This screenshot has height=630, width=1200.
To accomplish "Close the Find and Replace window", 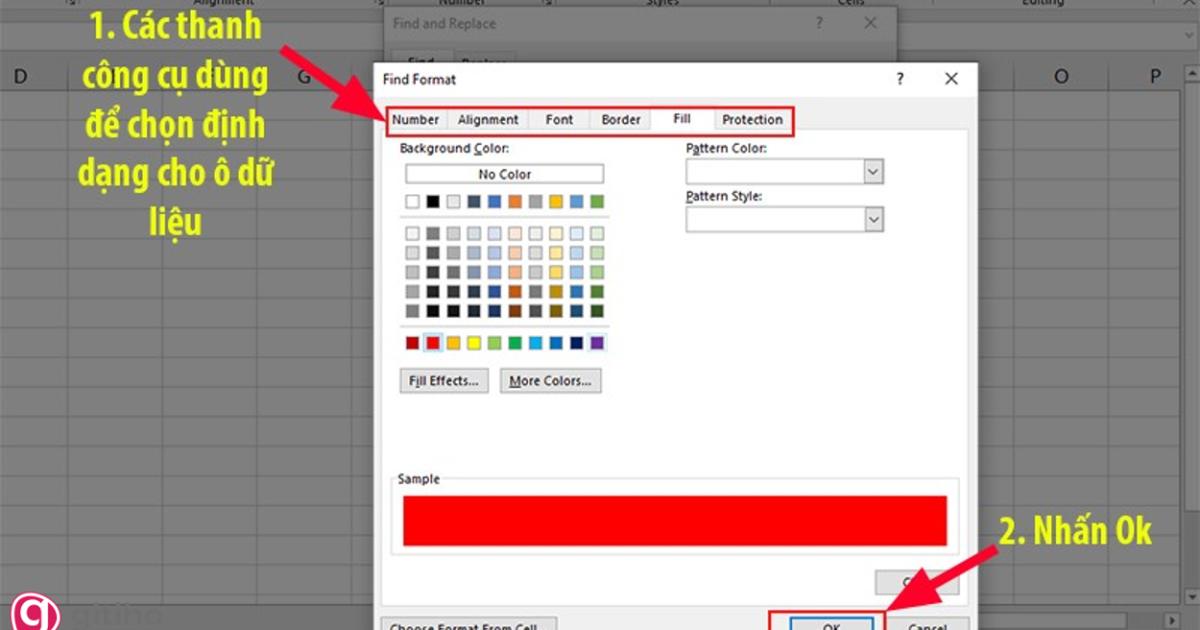I will click(870, 23).
